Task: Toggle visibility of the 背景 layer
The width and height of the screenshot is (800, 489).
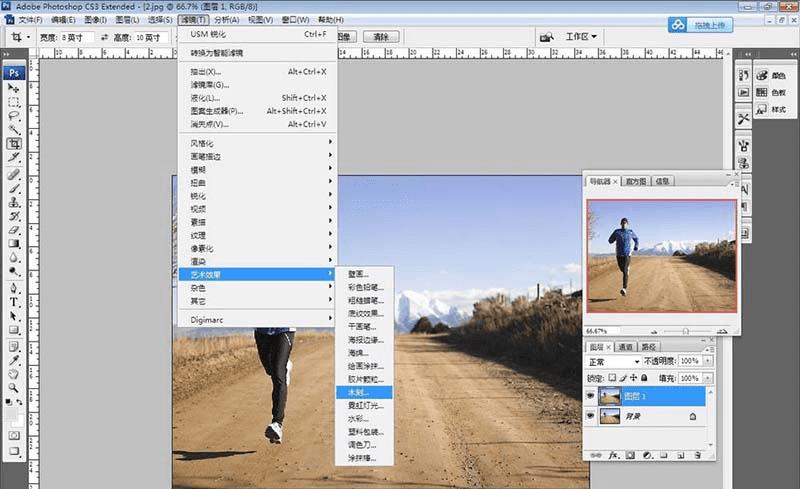Action: 591,418
